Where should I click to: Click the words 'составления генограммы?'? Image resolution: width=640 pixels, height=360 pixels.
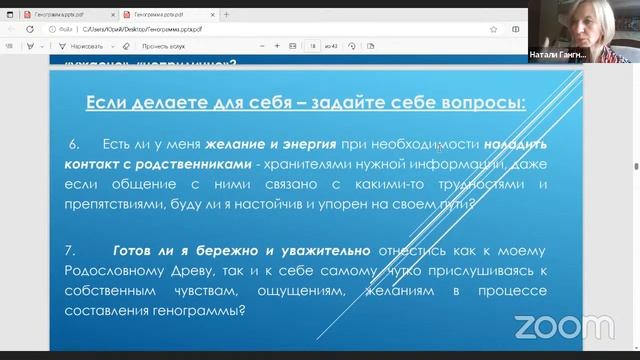pyautogui.click(x=155, y=311)
